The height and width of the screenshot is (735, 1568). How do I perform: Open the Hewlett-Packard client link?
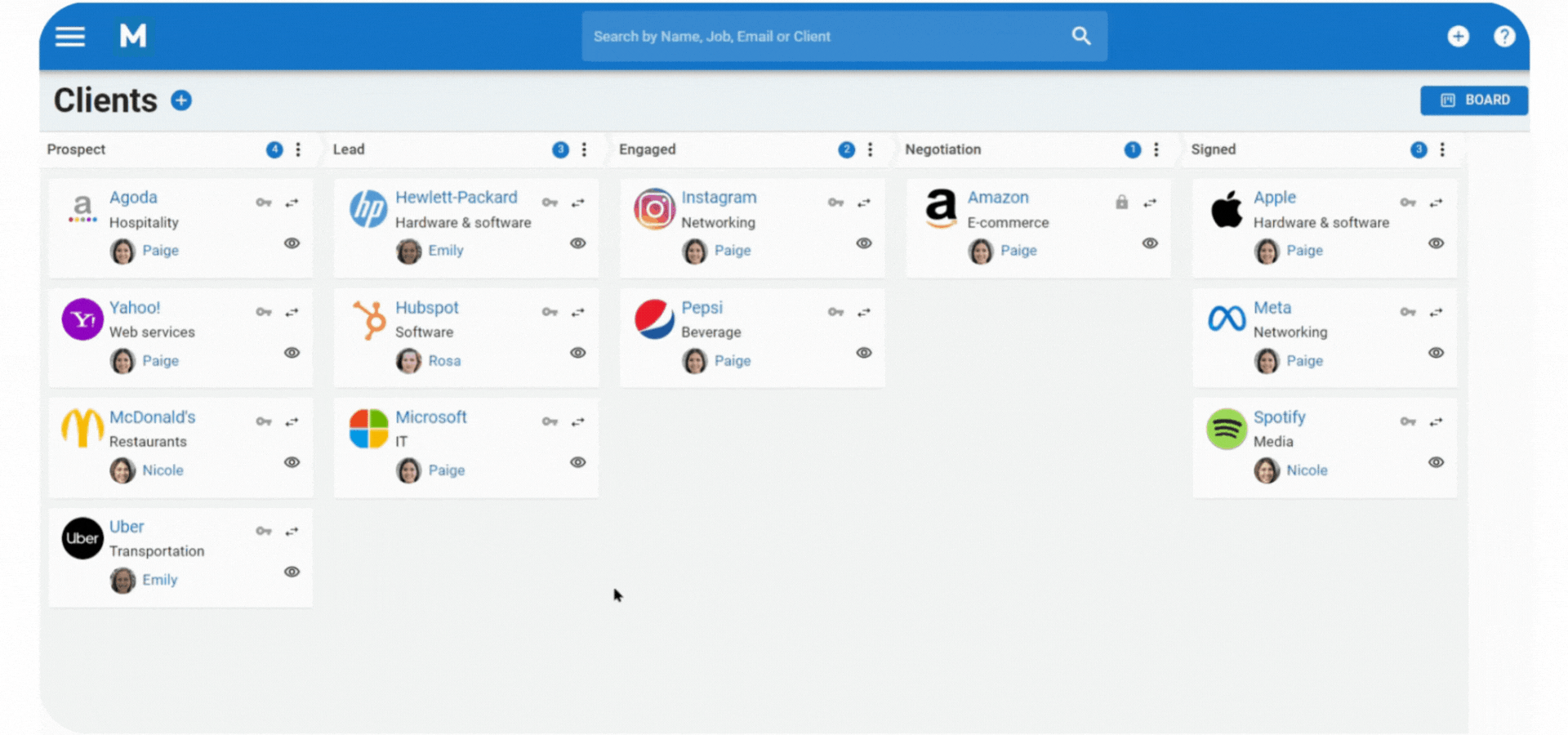[457, 198]
